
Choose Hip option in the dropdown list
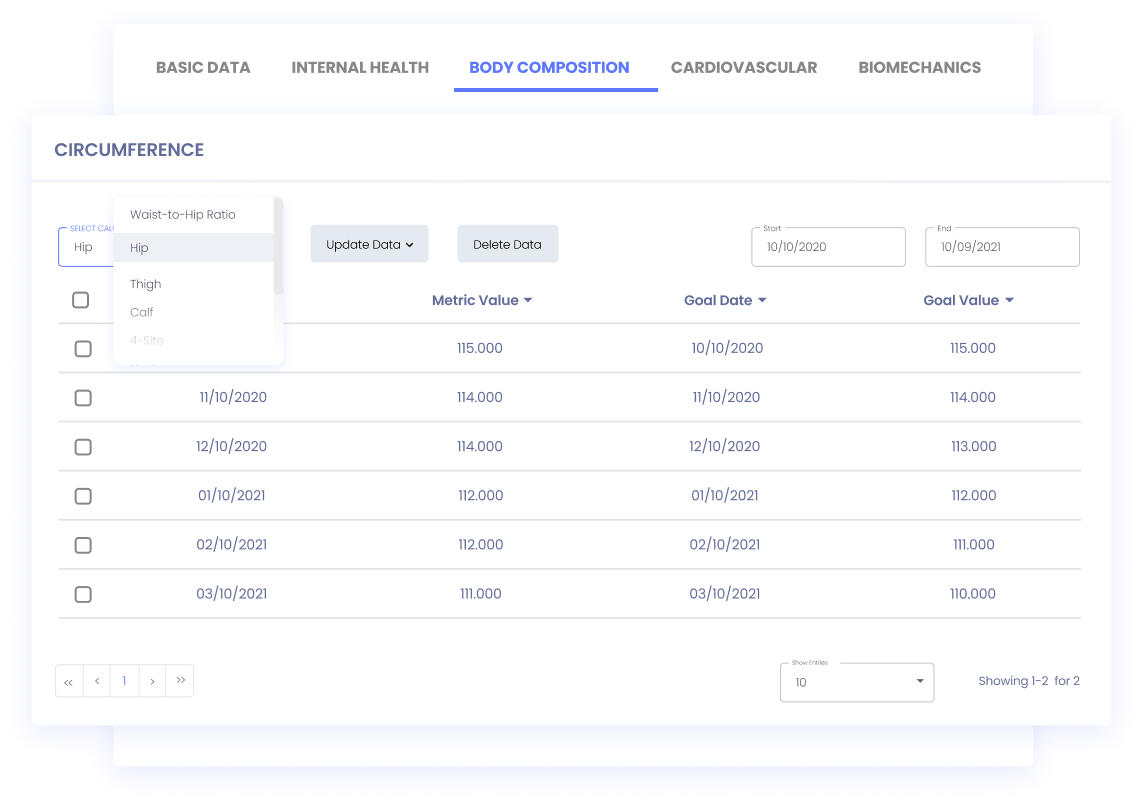click(x=193, y=247)
